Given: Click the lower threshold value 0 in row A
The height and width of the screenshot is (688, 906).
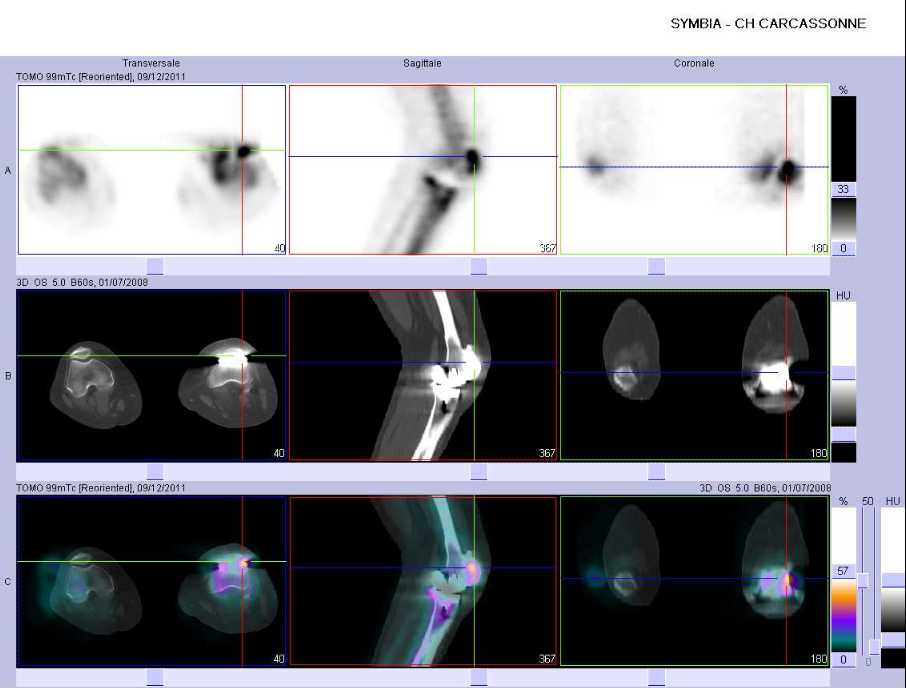Looking at the screenshot, I should (x=843, y=248).
